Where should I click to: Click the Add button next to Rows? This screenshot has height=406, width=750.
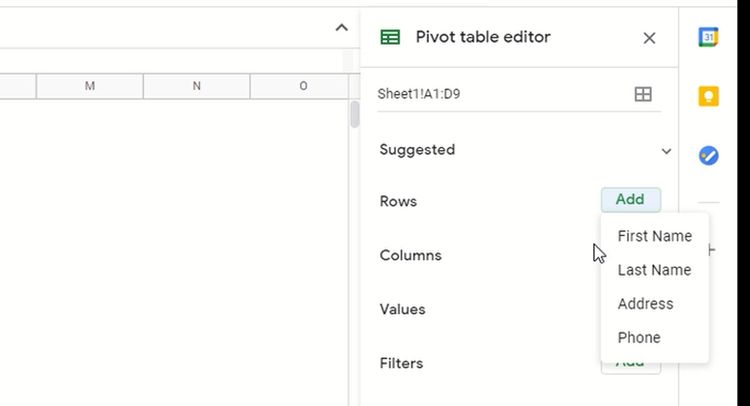coord(630,200)
